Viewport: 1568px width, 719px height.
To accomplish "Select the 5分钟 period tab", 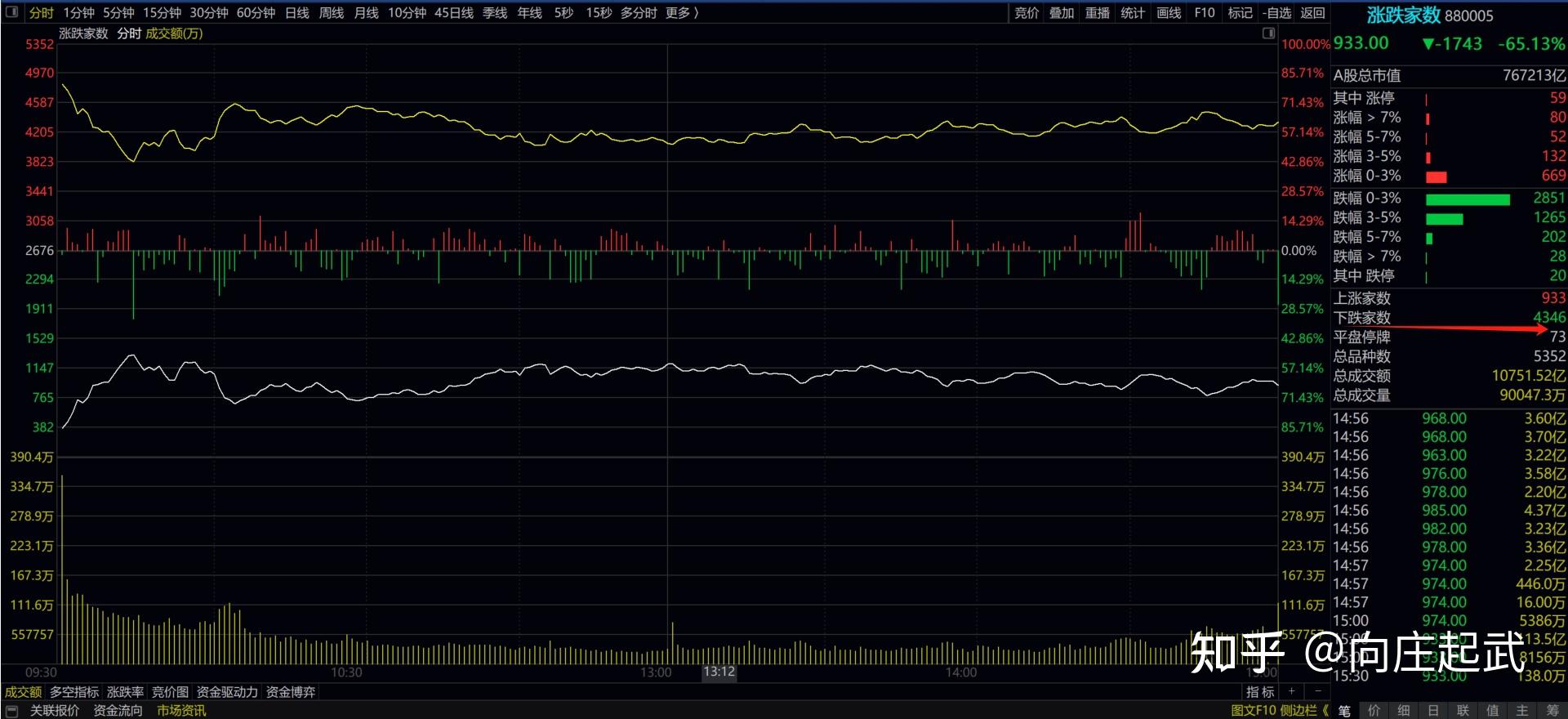I will (x=118, y=13).
